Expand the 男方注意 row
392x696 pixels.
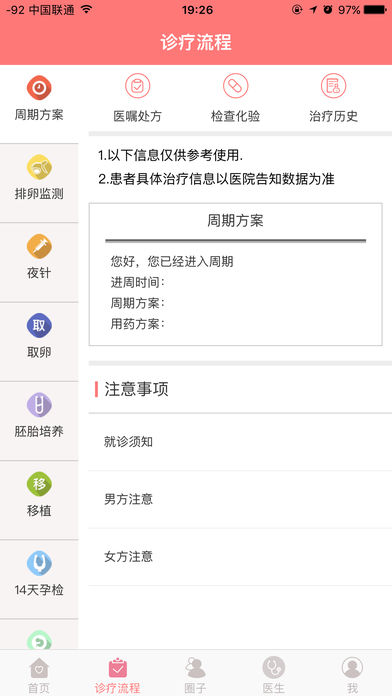[x=240, y=499]
